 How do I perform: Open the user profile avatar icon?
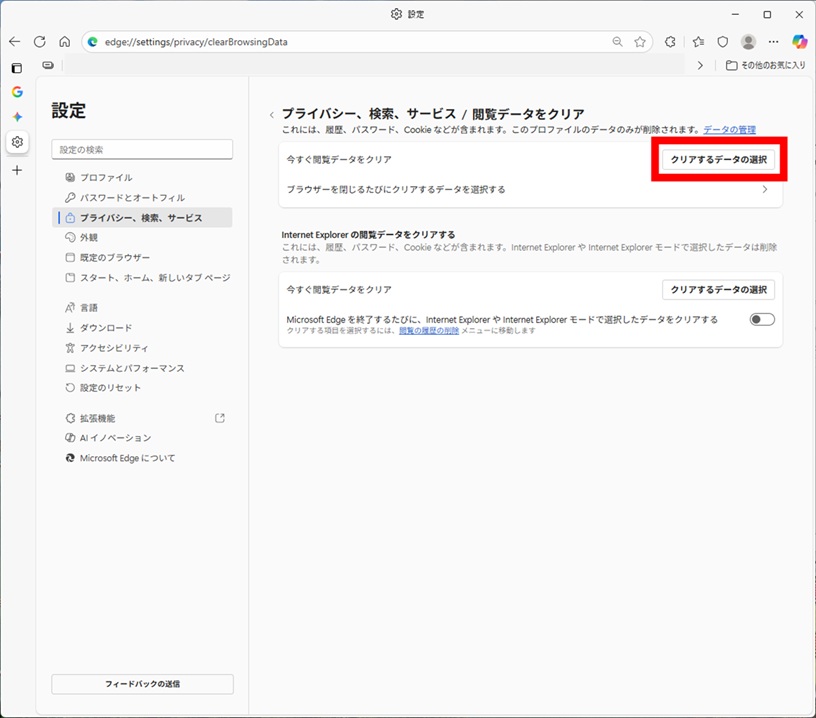[748, 42]
